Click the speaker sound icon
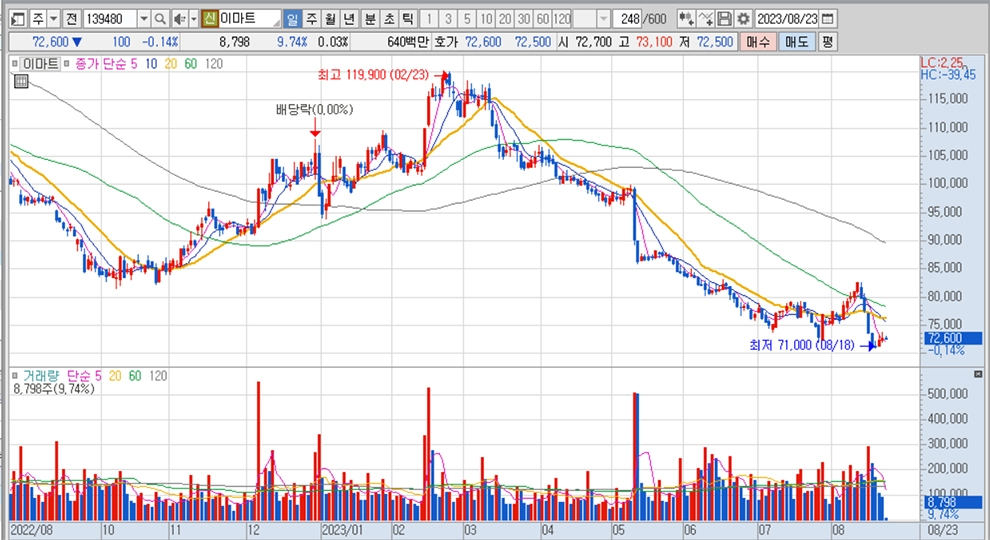This screenshot has width=990, height=540. pos(179,19)
